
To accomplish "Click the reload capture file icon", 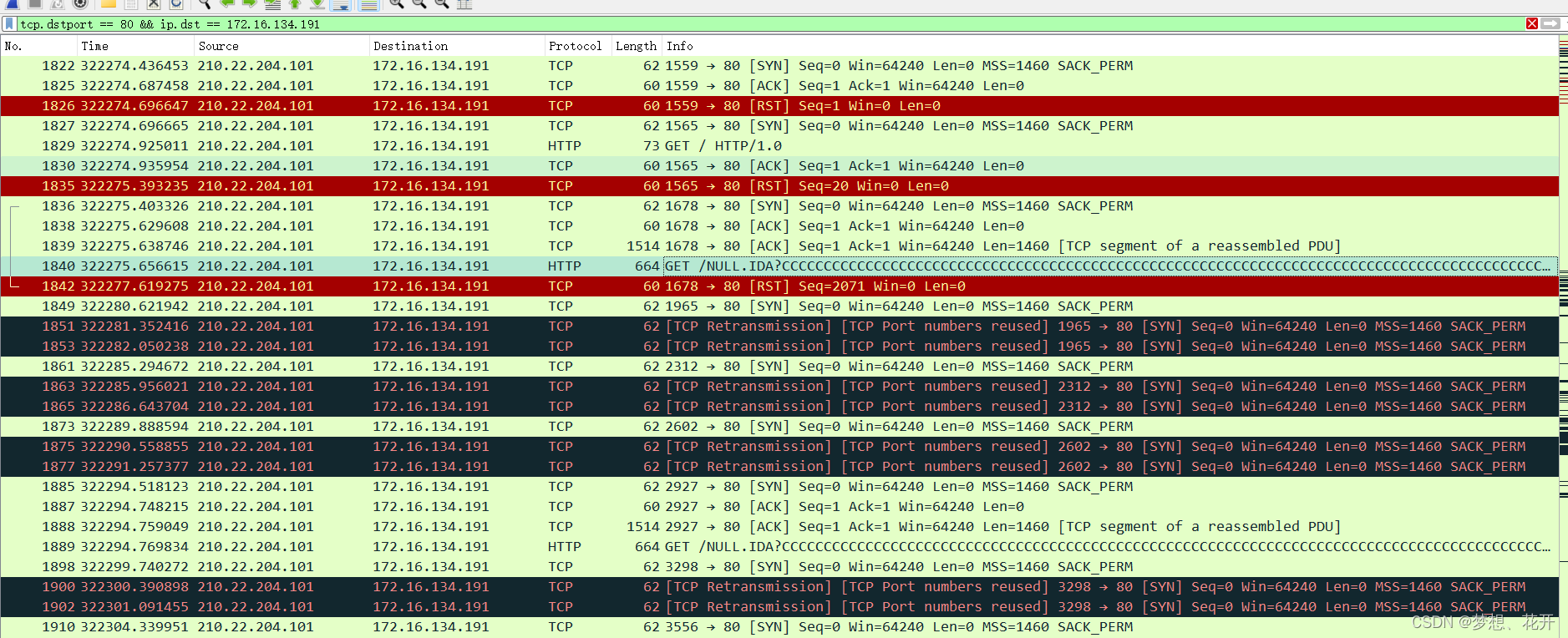I will [x=176, y=4].
